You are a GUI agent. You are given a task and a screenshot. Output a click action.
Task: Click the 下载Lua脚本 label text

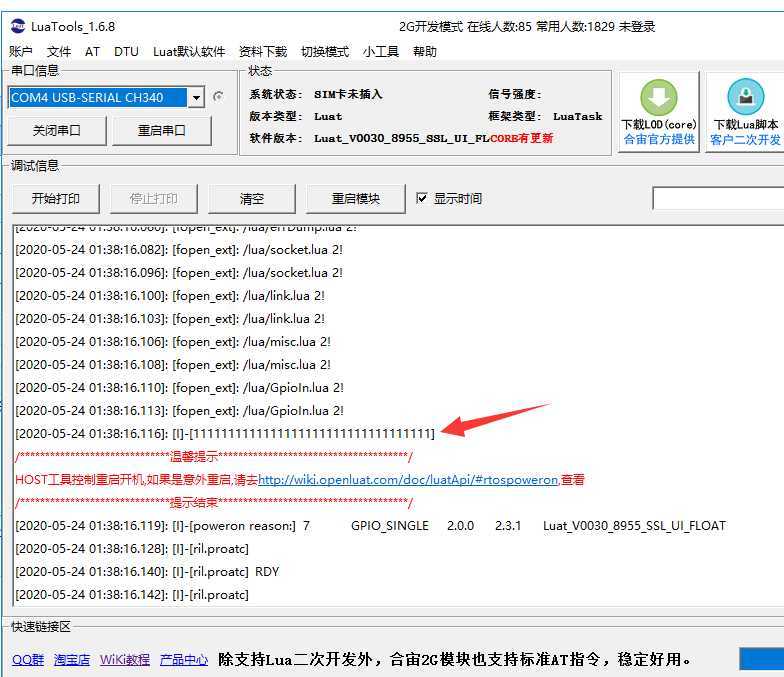746,124
